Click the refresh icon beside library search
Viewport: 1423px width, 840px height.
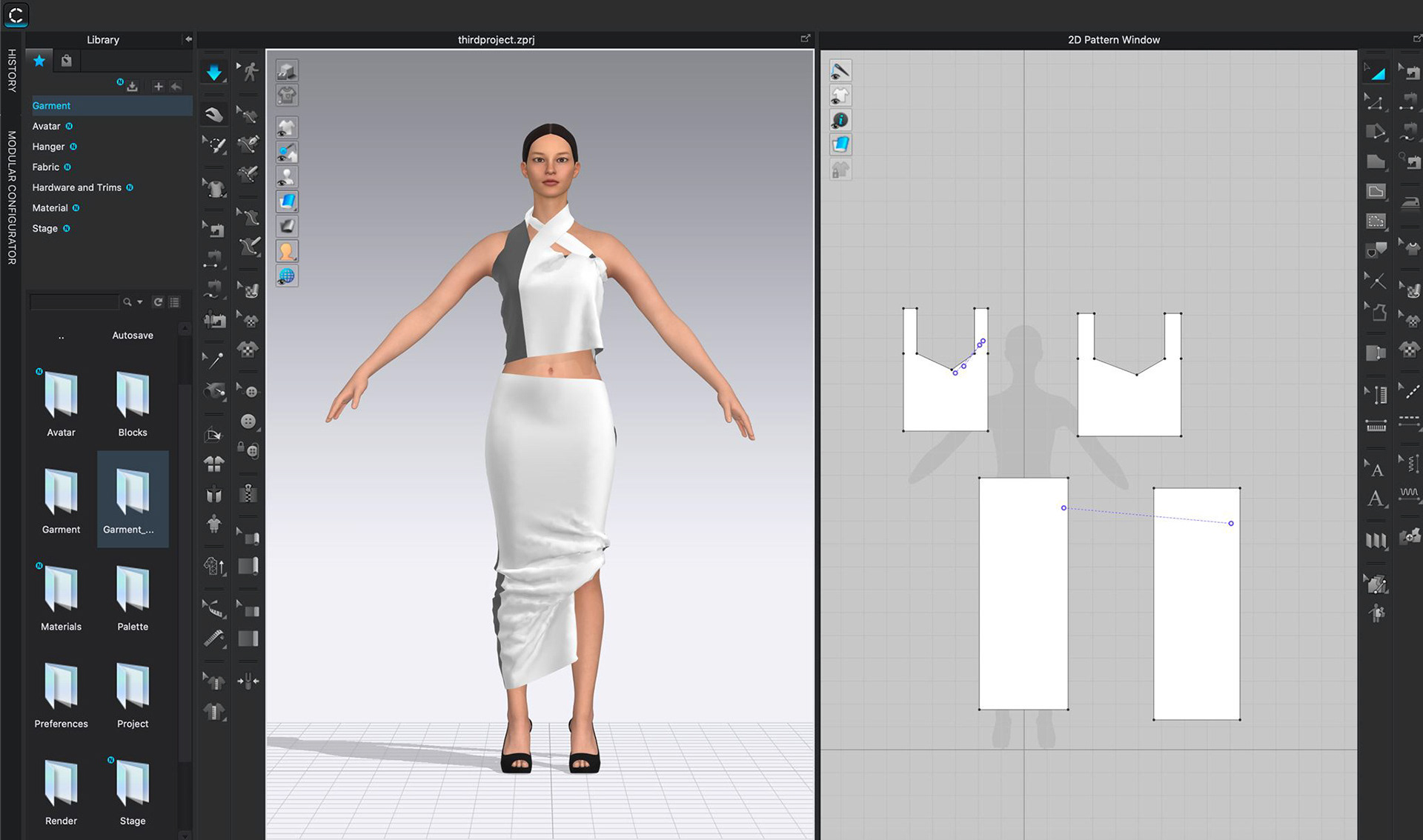[x=158, y=302]
